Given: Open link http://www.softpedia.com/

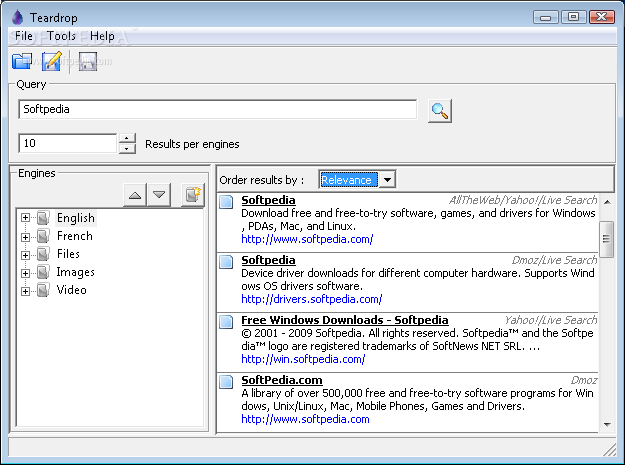Looking at the screenshot, I should point(307,239).
